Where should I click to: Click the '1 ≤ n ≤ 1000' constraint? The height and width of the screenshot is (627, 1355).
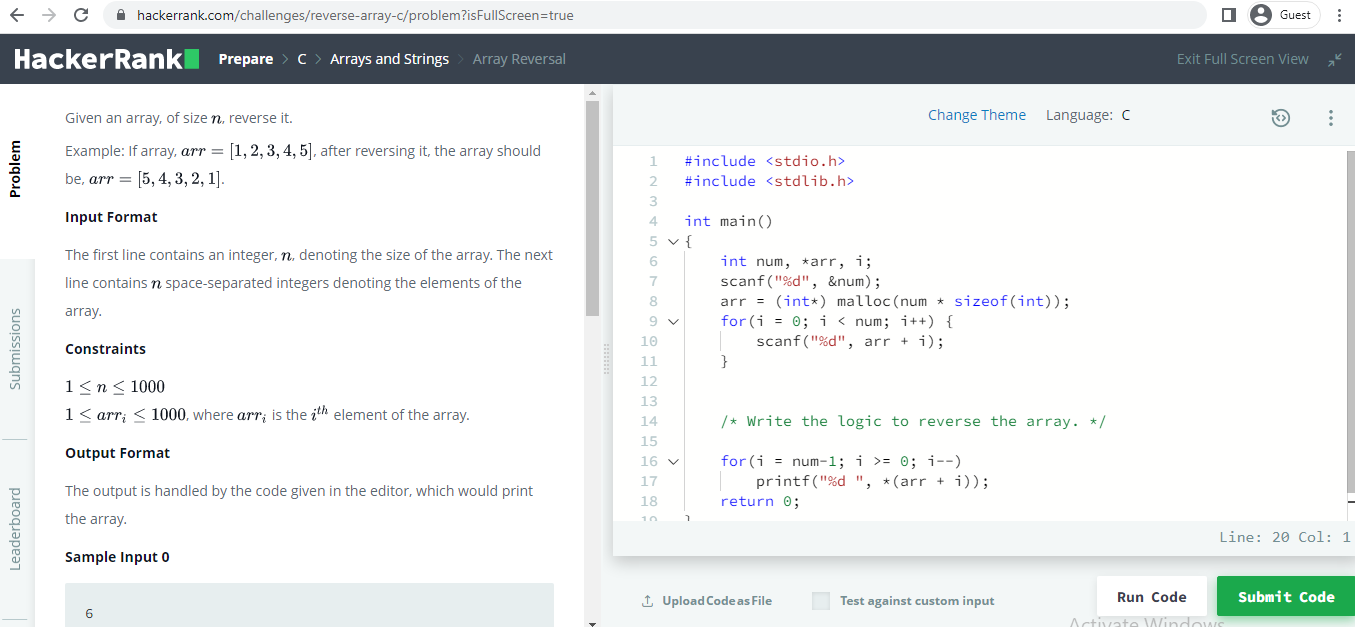tap(115, 387)
